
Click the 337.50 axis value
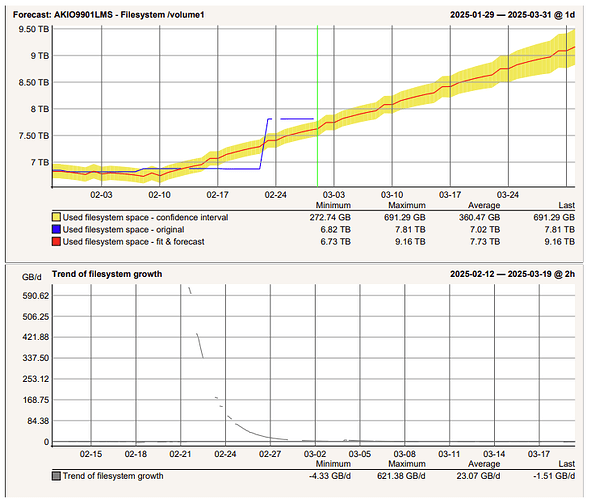point(36,358)
